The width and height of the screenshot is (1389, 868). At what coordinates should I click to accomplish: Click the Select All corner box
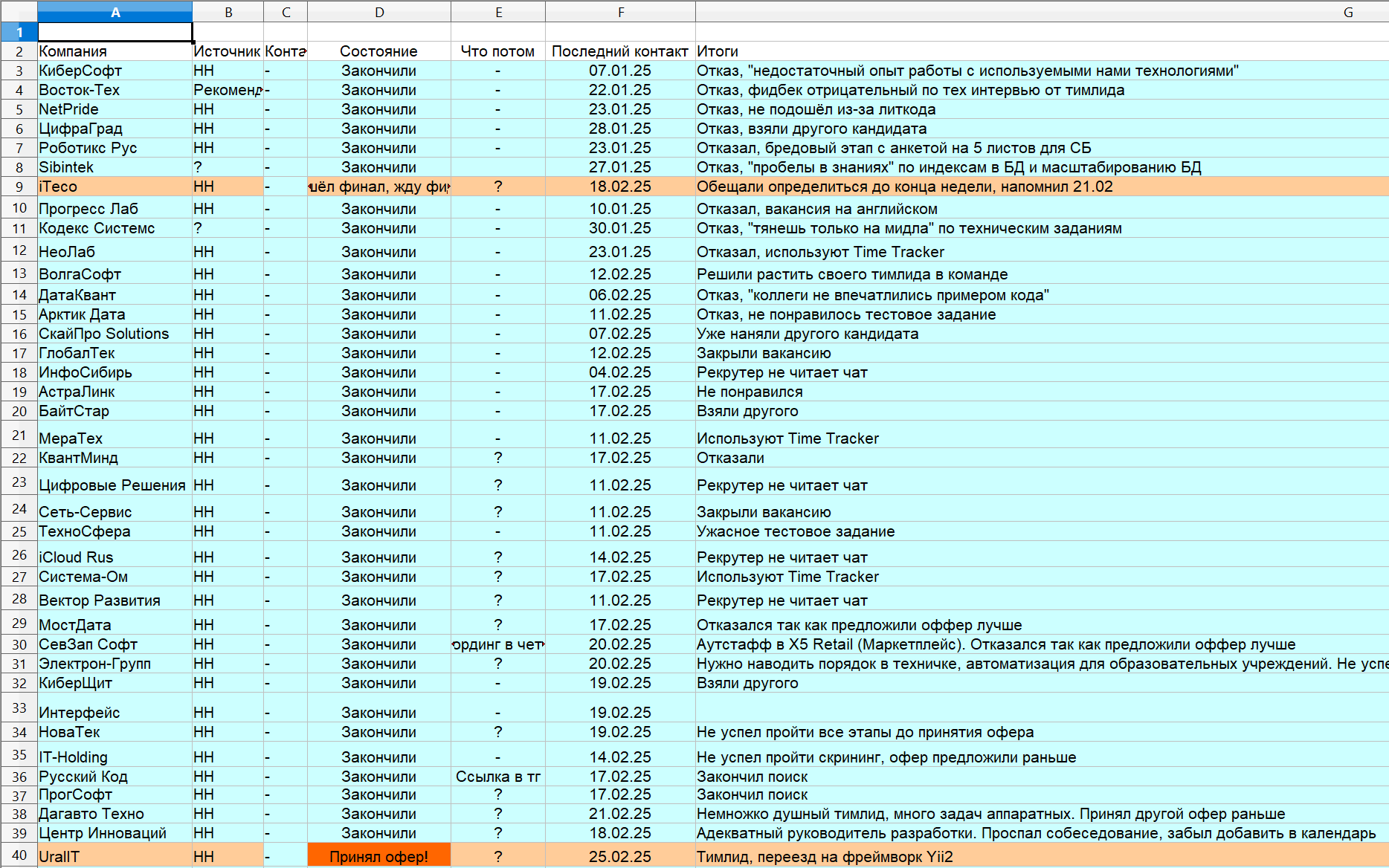[19, 12]
